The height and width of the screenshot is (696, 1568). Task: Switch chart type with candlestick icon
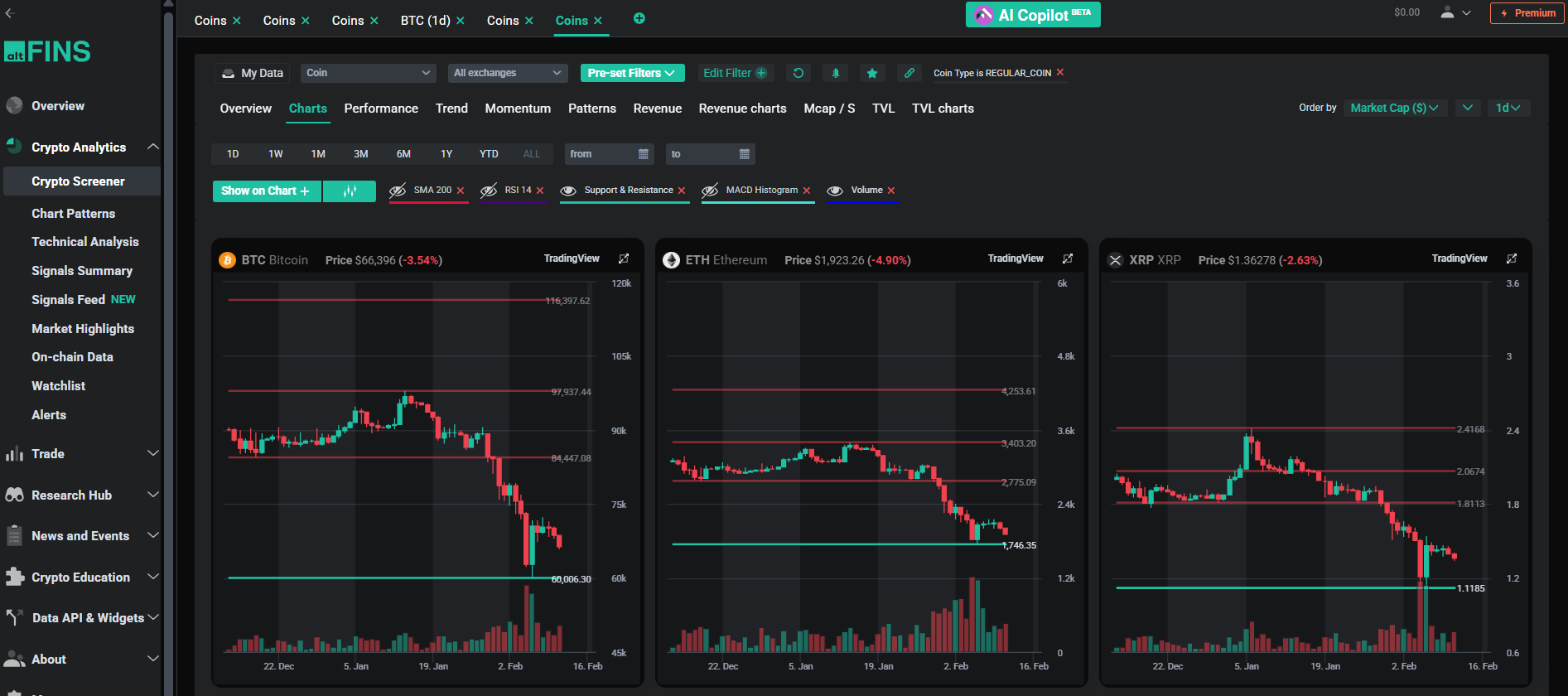350,191
